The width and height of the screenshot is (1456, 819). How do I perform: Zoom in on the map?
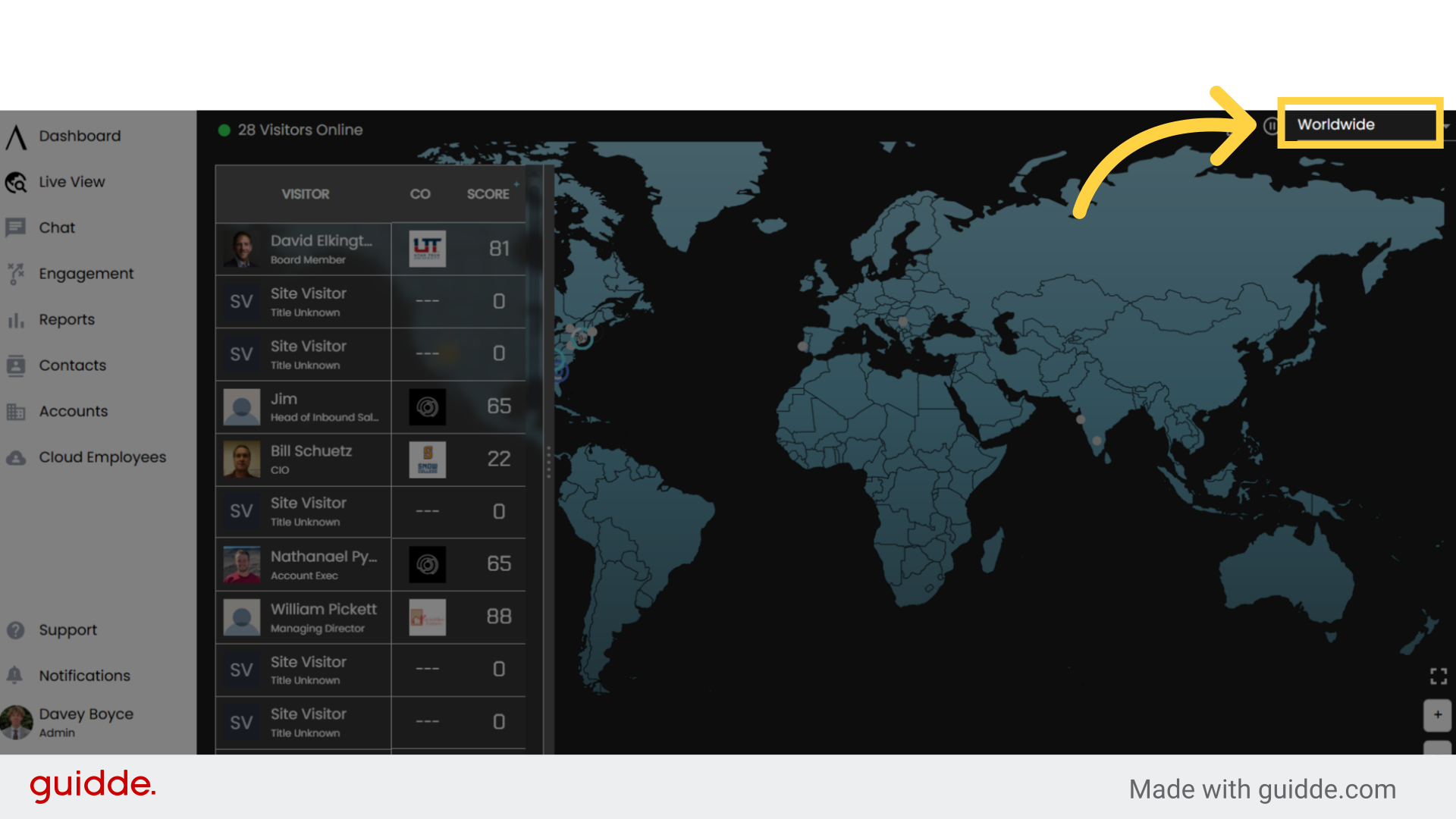1438,715
